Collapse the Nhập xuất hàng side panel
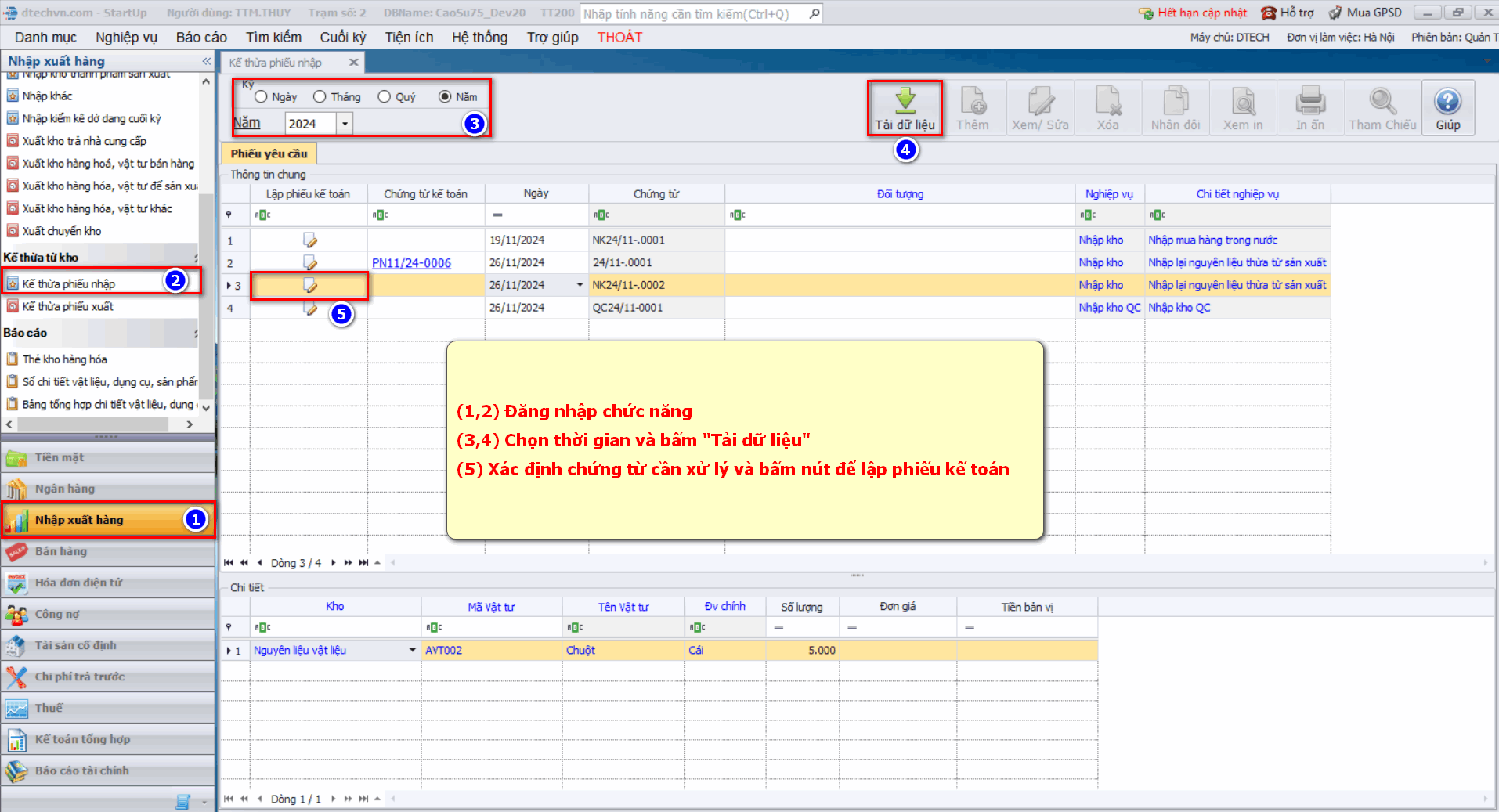 coord(206,61)
